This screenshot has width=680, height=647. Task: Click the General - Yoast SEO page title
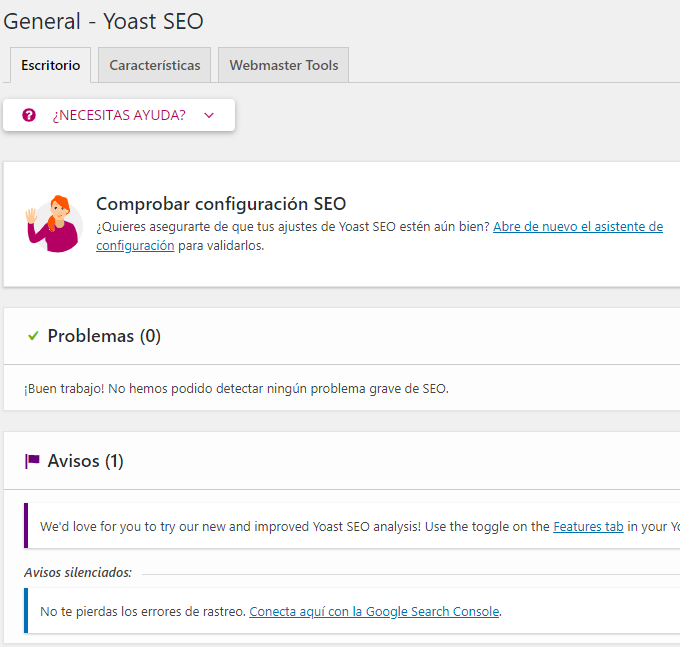tap(103, 21)
